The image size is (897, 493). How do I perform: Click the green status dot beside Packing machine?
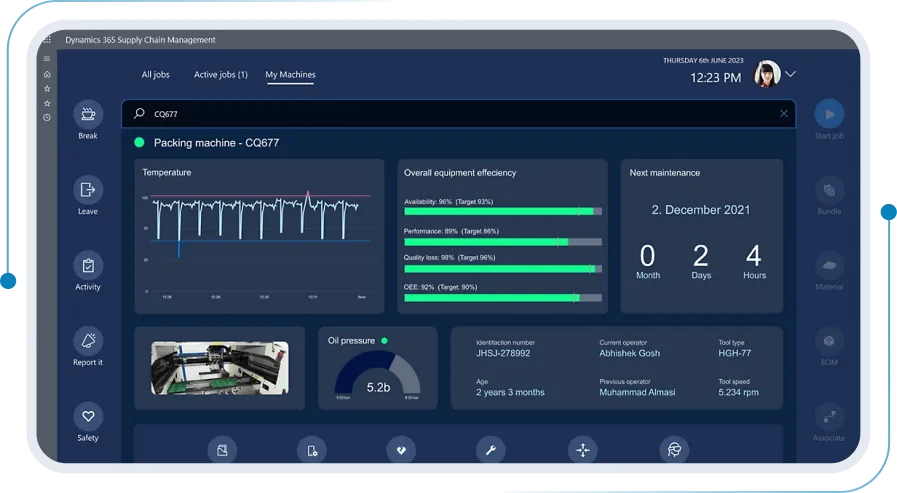[x=139, y=142]
